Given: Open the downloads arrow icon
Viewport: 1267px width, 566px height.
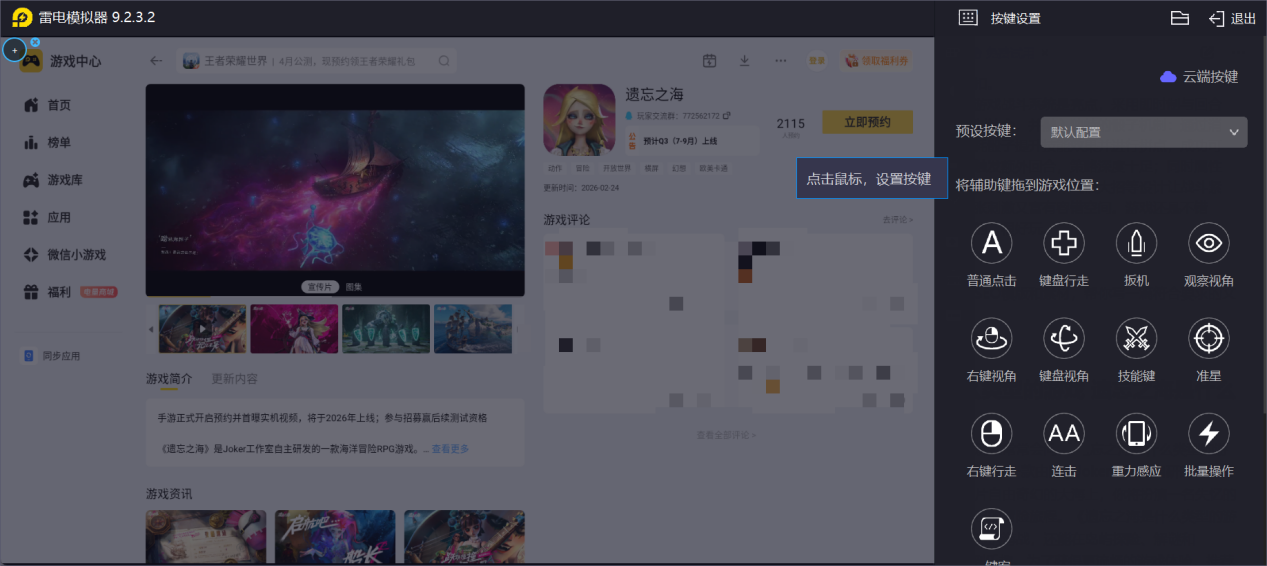Looking at the screenshot, I should coord(744,61).
